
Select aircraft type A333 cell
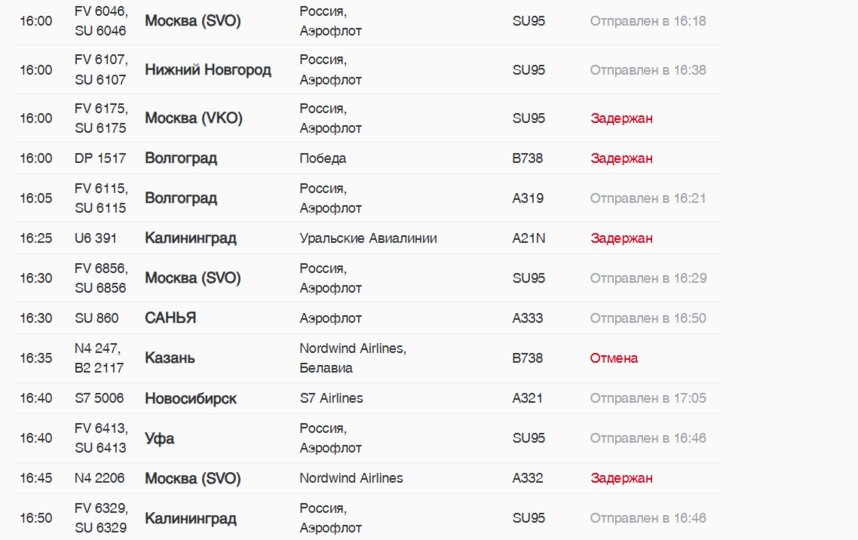coord(527,318)
